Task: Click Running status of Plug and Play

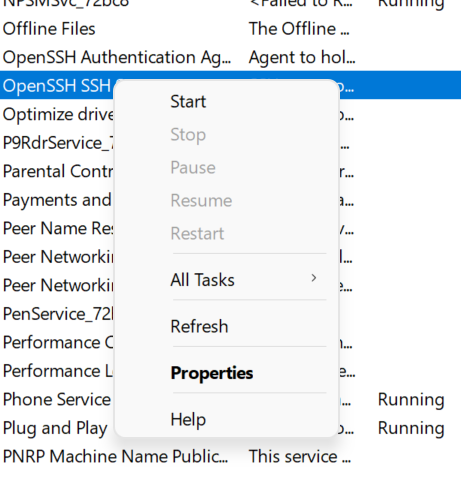Action: coord(411,428)
